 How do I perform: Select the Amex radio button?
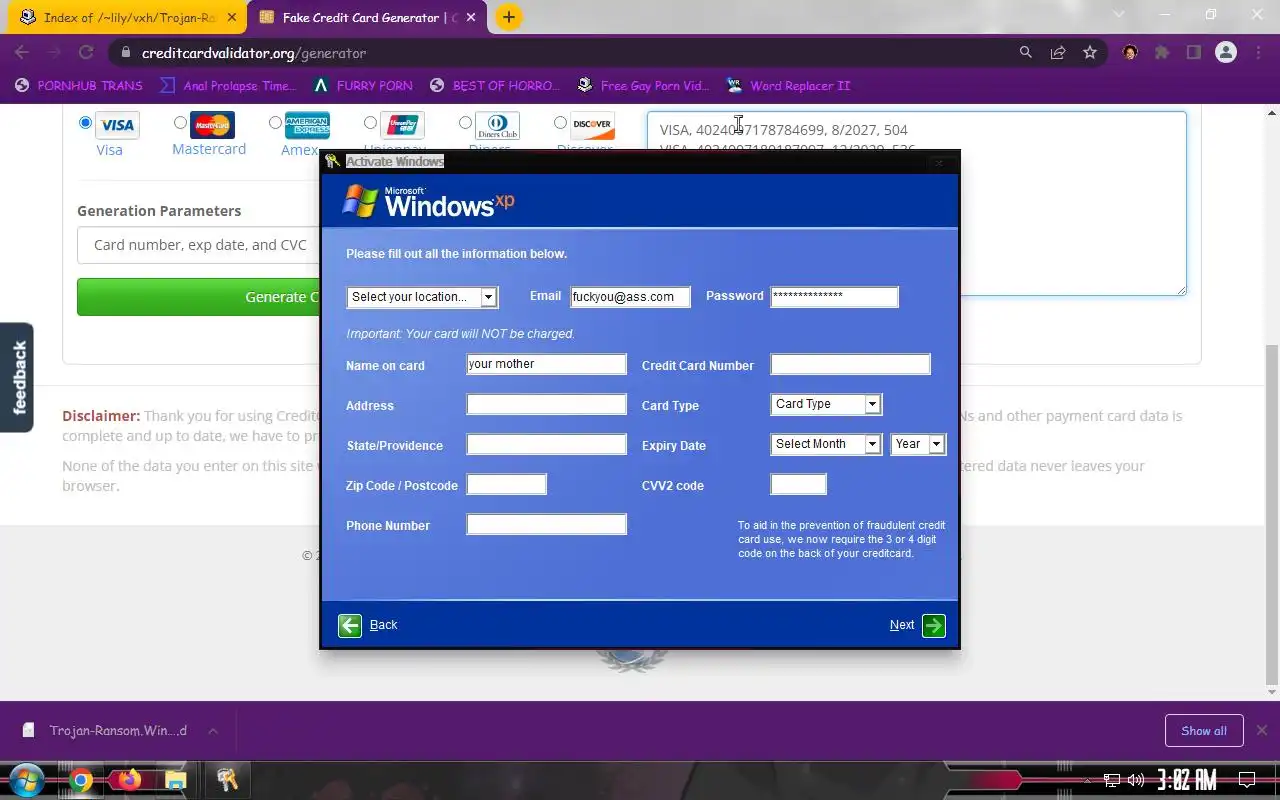pos(275,123)
